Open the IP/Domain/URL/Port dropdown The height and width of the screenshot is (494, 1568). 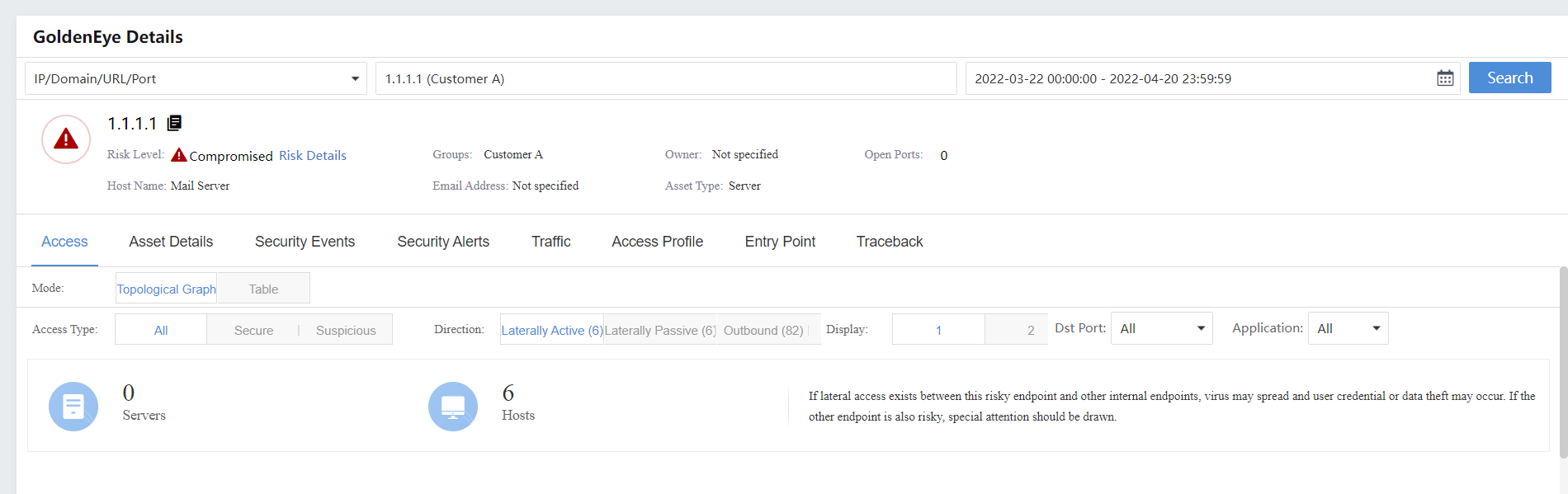196,78
